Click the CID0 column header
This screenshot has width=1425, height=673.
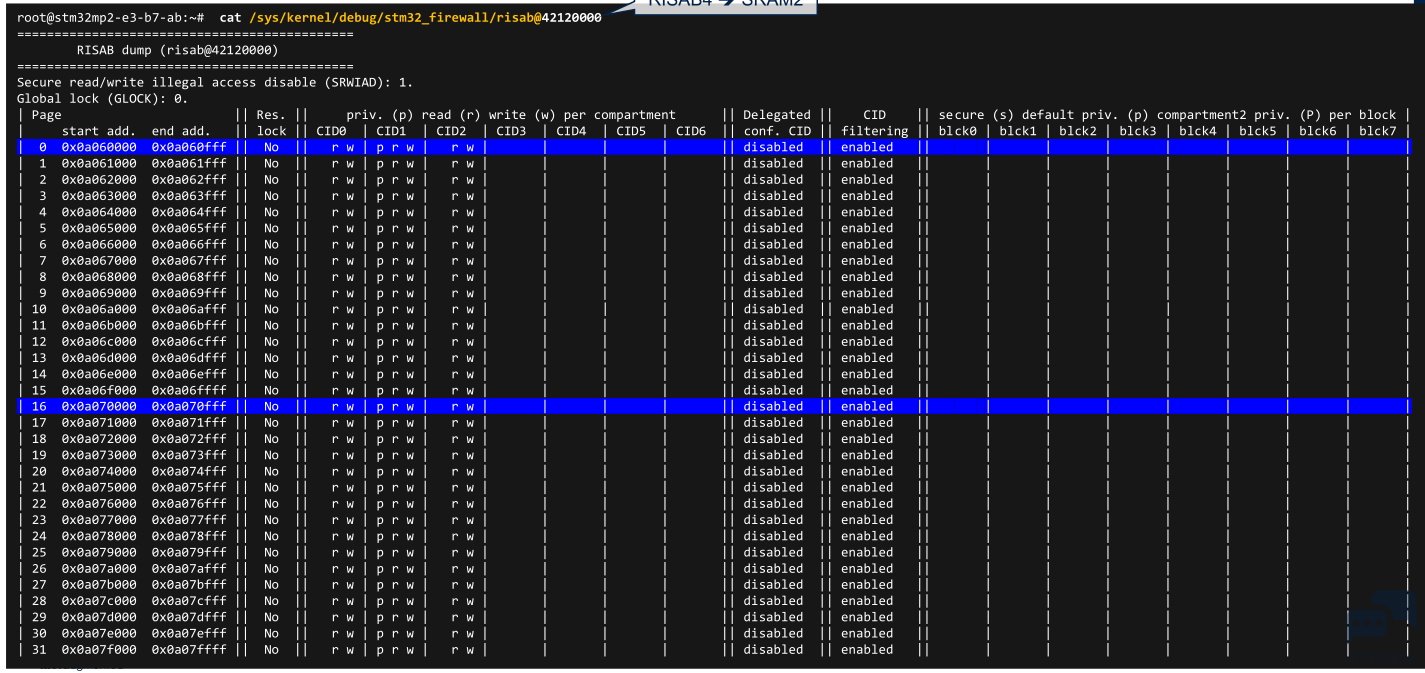(331, 131)
